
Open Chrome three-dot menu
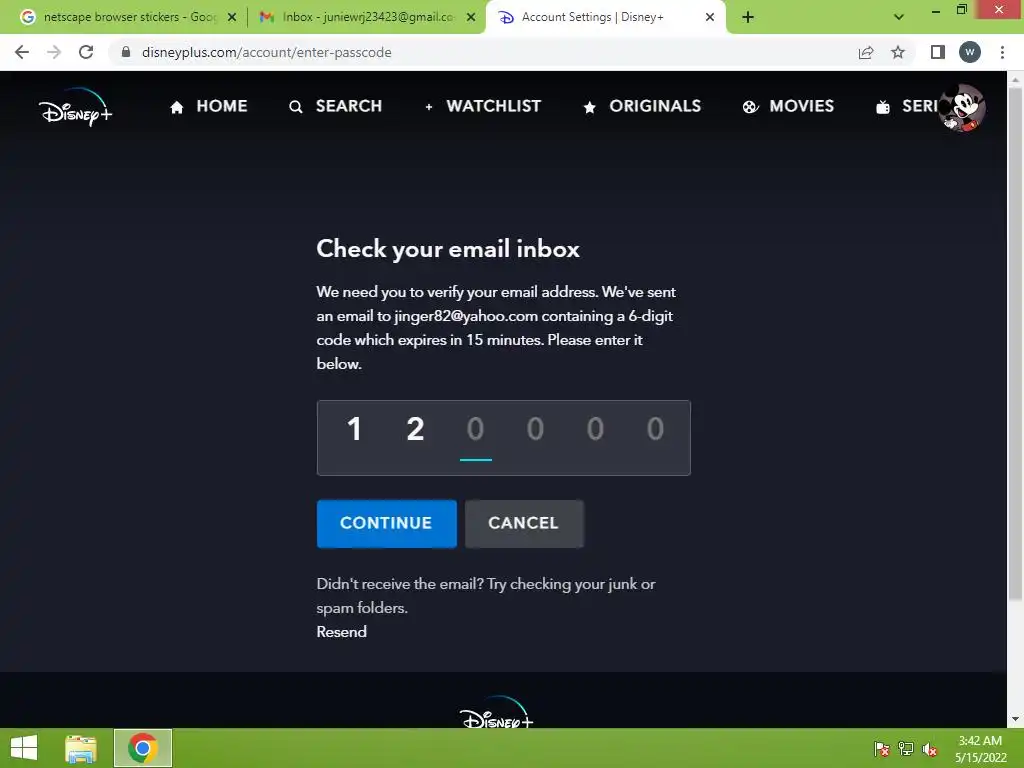(1002, 52)
